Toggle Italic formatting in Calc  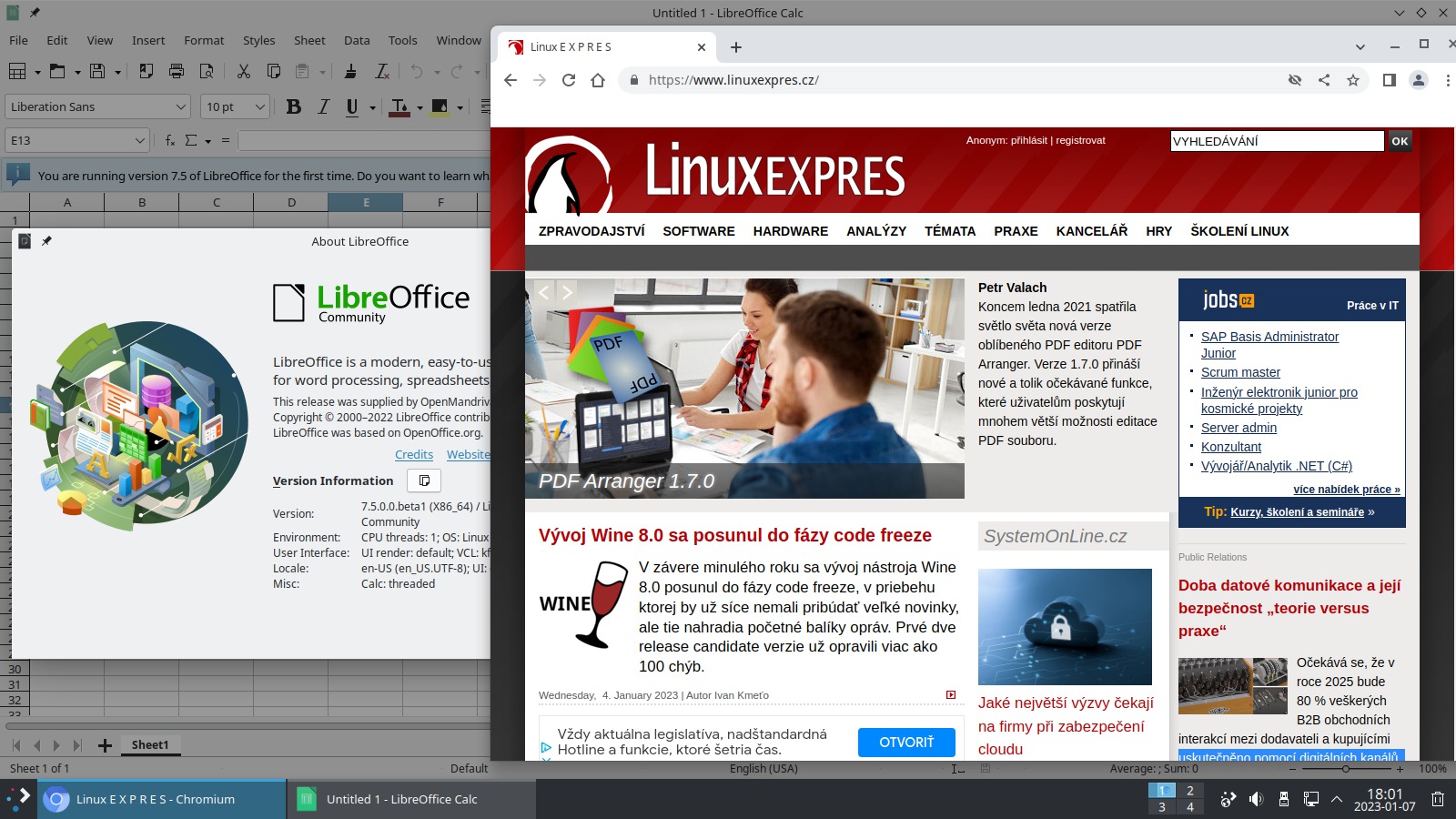click(x=323, y=106)
